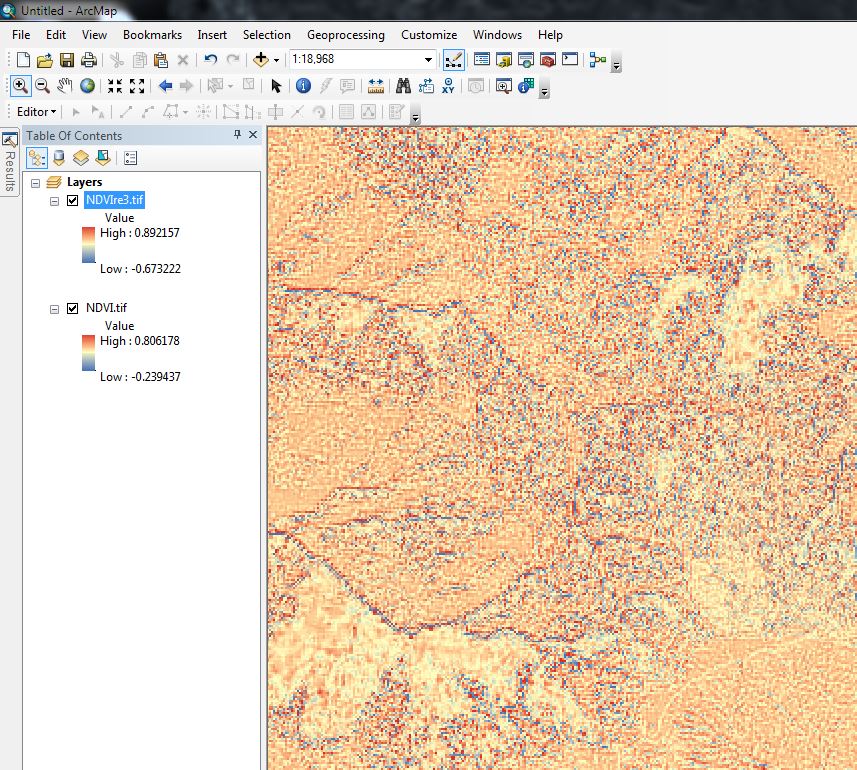Viewport: 857px width, 770px height.
Task: Open the Measure tool
Action: [x=376, y=86]
